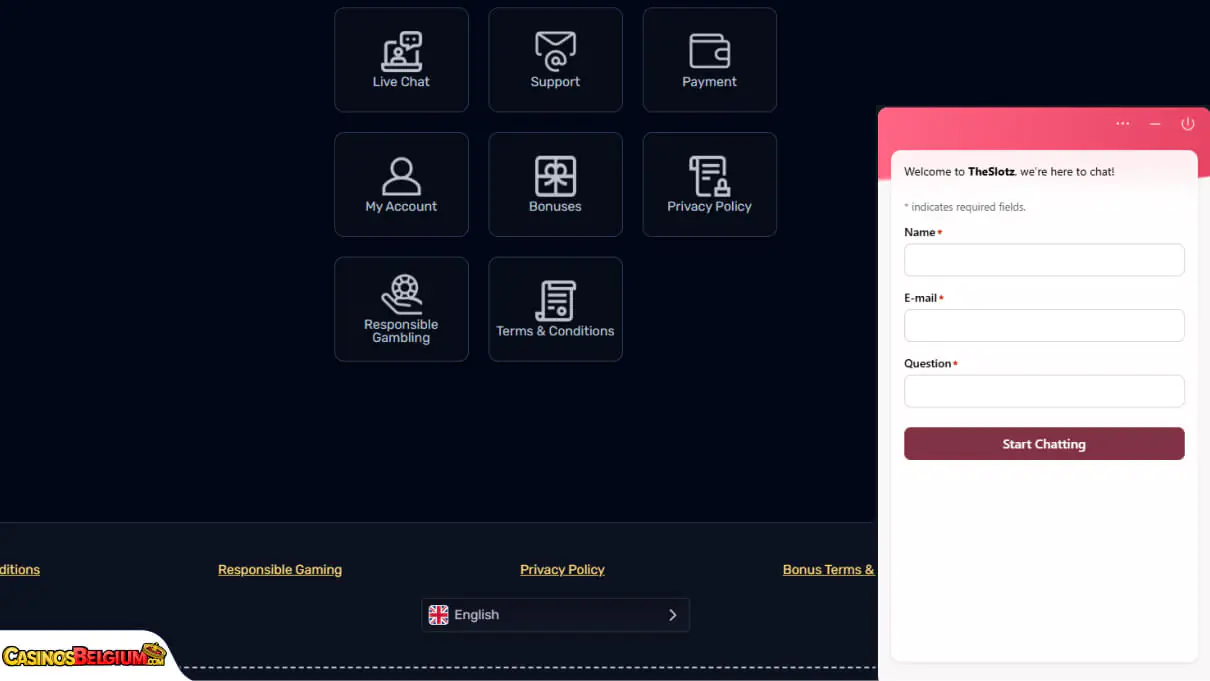This screenshot has width=1210, height=681.
Task: Focus the E-mail input field
Action: pyautogui.click(x=1044, y=326)
